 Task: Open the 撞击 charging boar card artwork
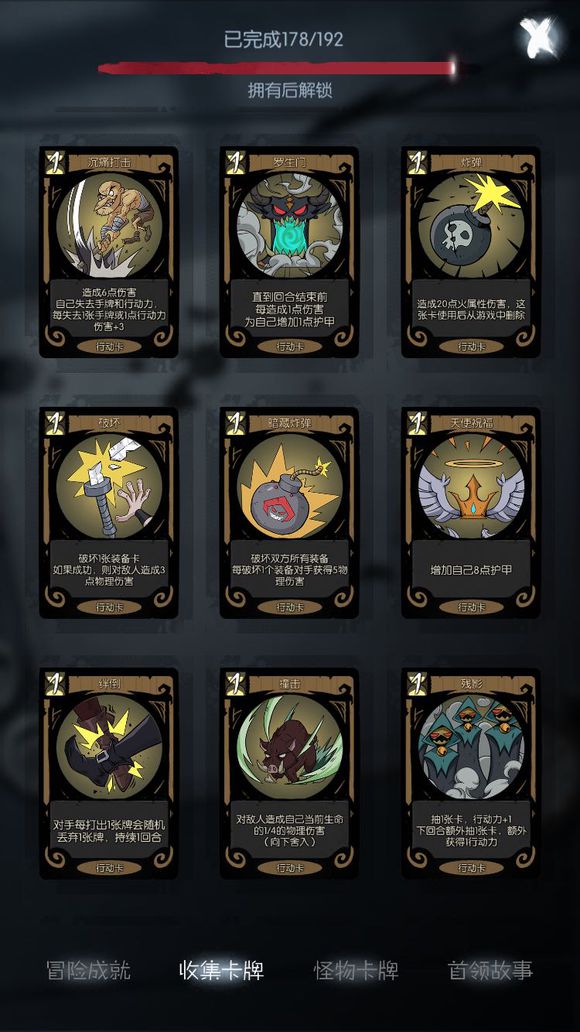tap(290, 746)
